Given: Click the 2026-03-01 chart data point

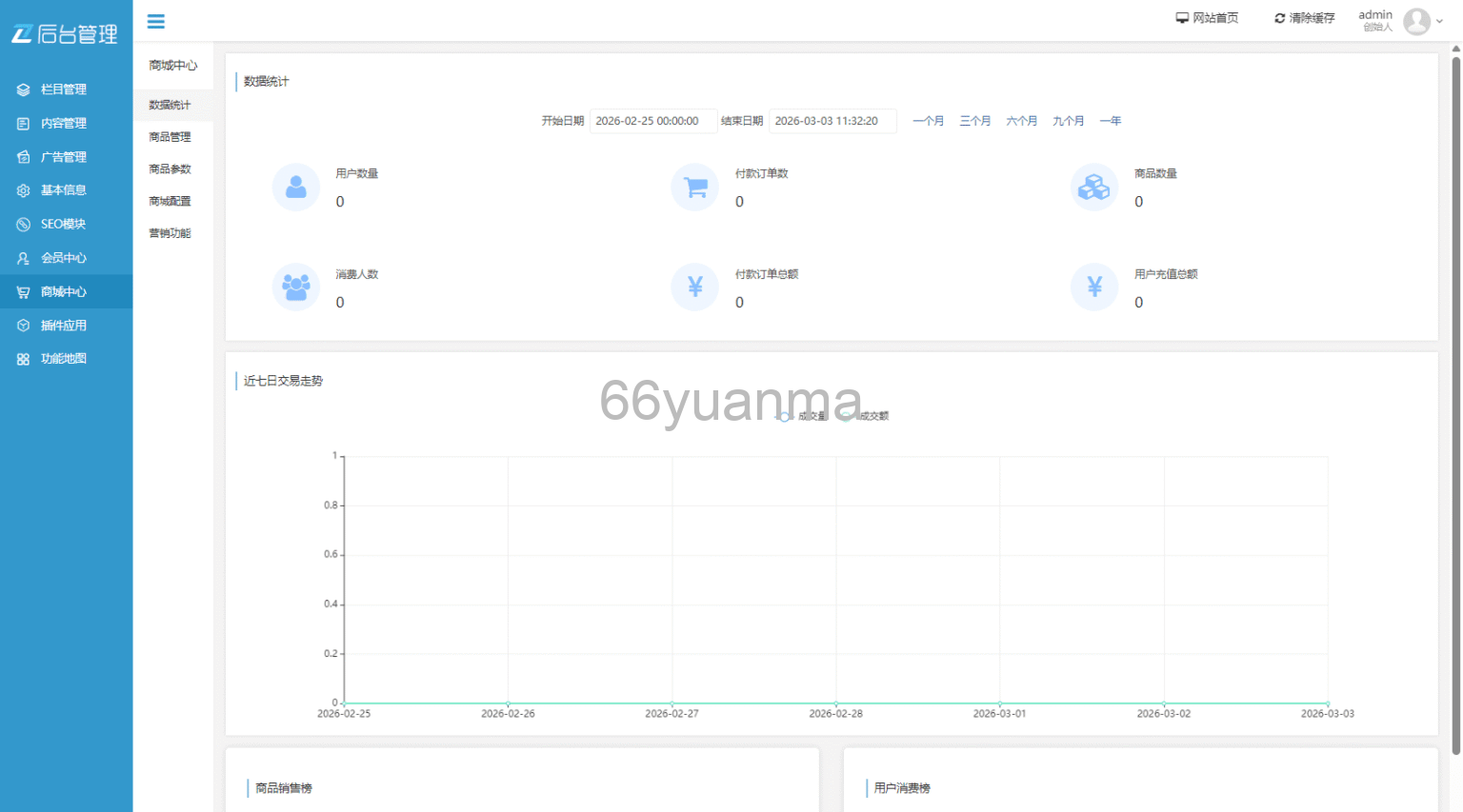Looking at the screenshot, I should click(x=1000, y=703).
